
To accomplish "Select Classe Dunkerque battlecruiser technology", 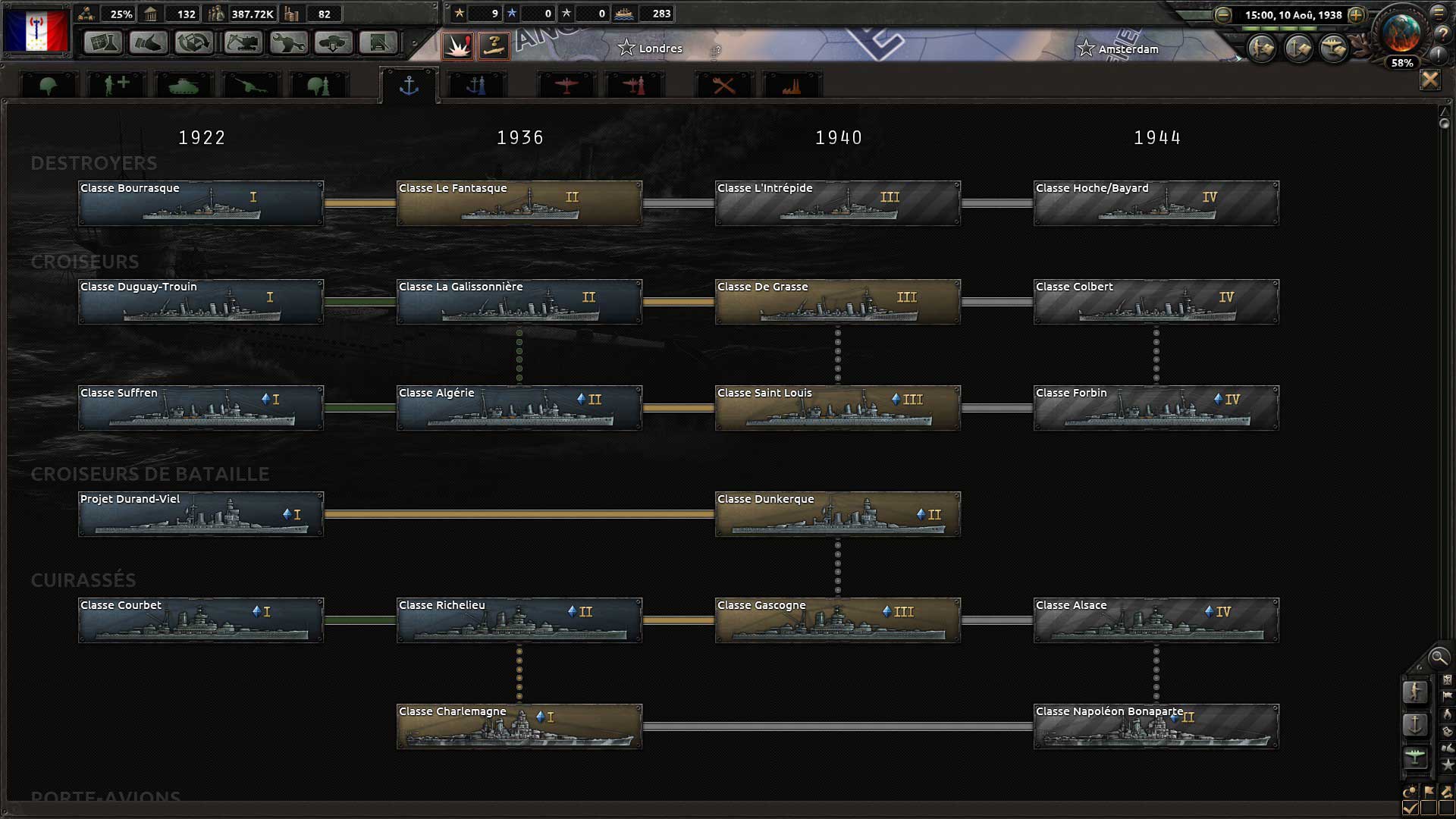I will (838, 513).
